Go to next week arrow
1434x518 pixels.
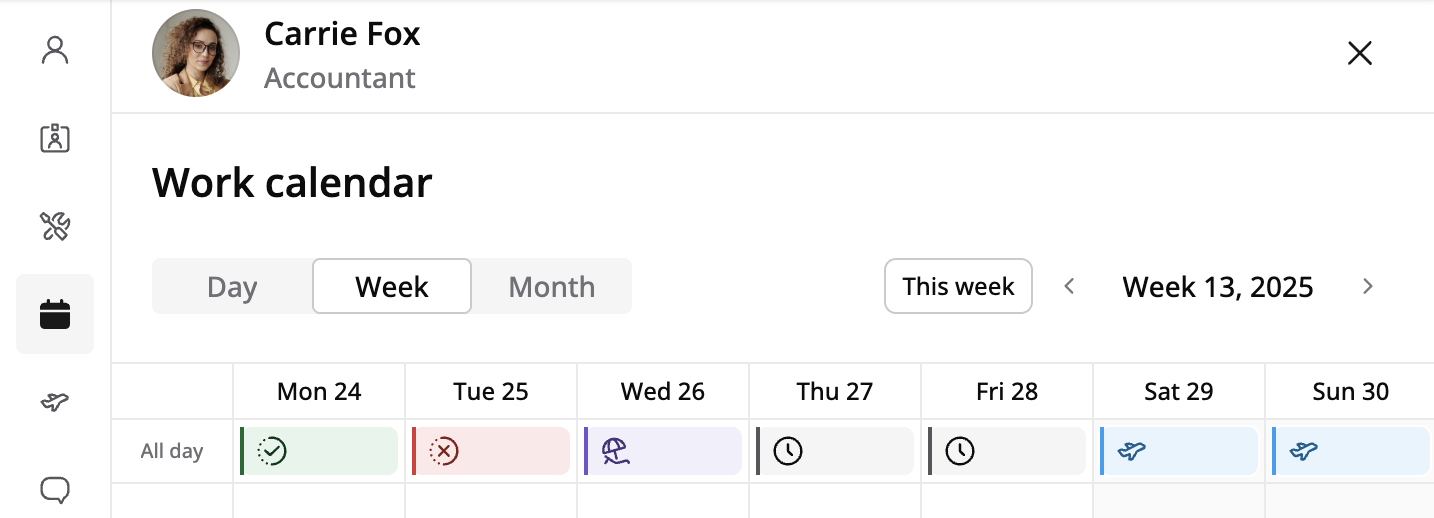(1368, 287)
